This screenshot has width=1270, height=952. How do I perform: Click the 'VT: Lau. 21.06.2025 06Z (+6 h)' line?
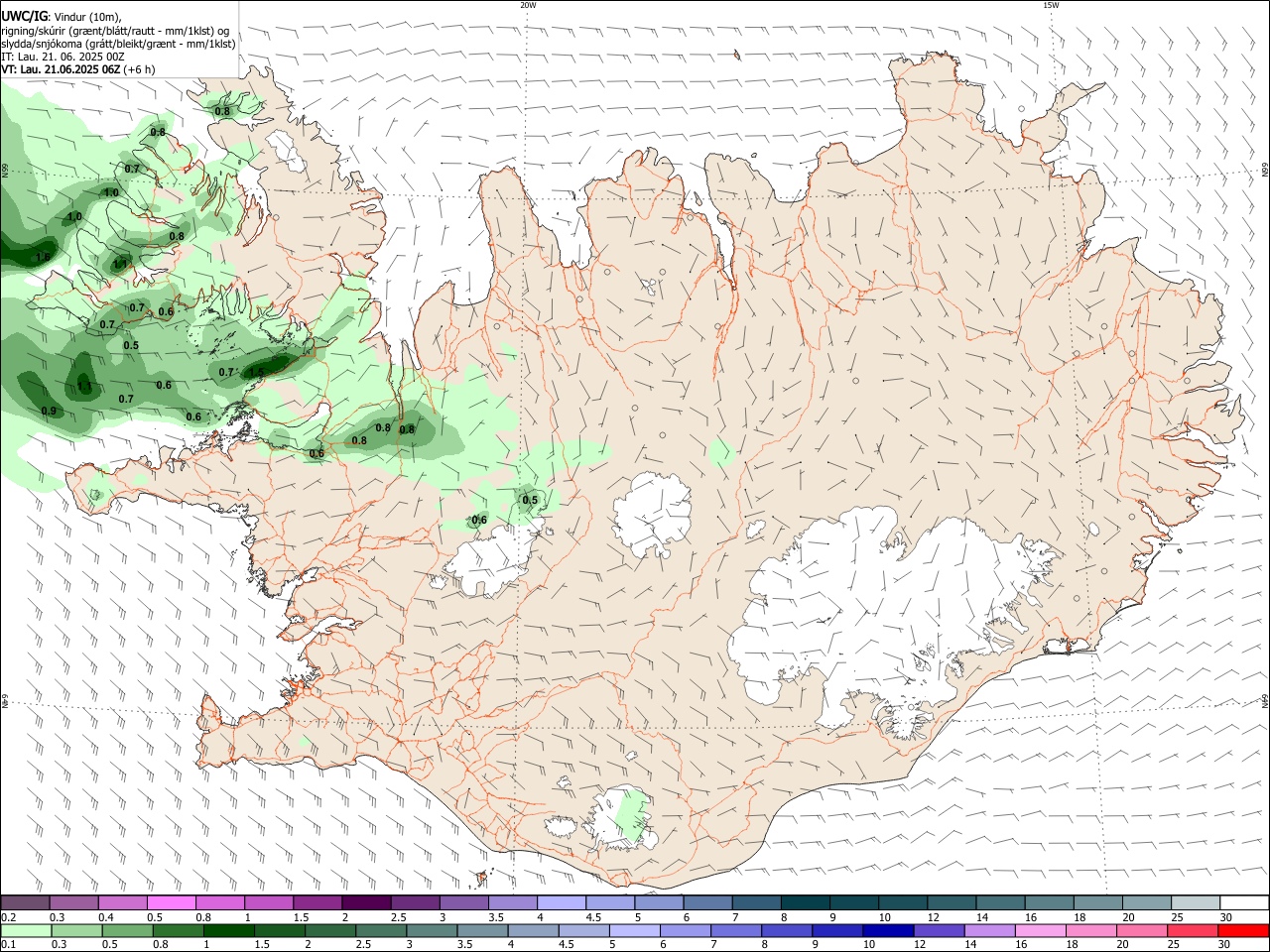point(77,69)
